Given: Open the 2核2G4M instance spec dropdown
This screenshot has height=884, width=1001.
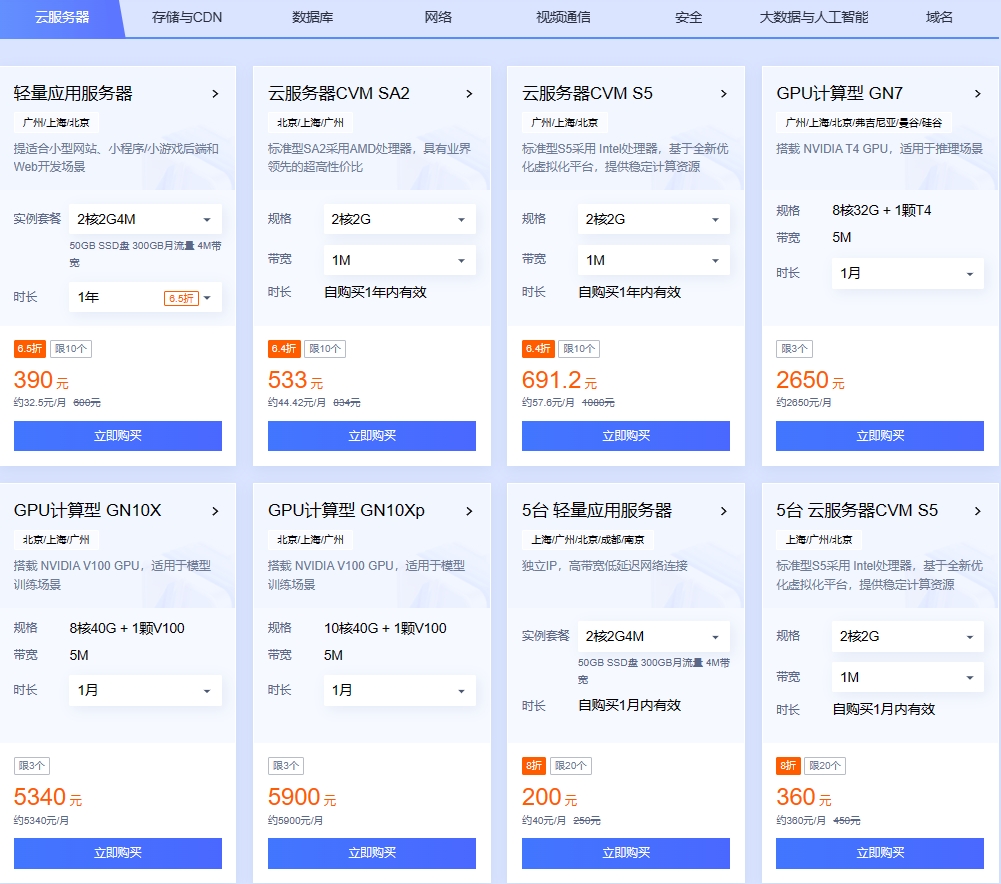Looking at the screenshot, I should pos(145,218).
